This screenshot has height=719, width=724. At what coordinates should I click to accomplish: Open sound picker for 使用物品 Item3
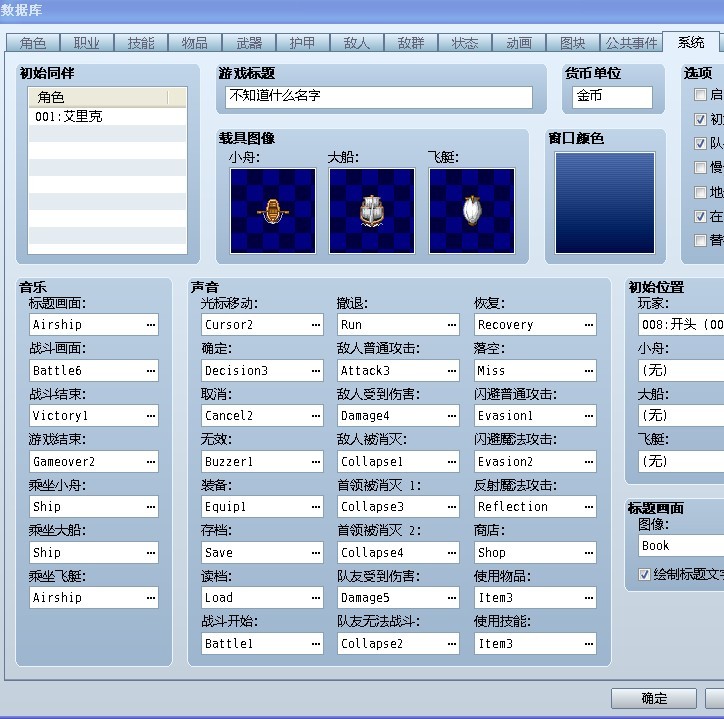[x=589, y=598]
